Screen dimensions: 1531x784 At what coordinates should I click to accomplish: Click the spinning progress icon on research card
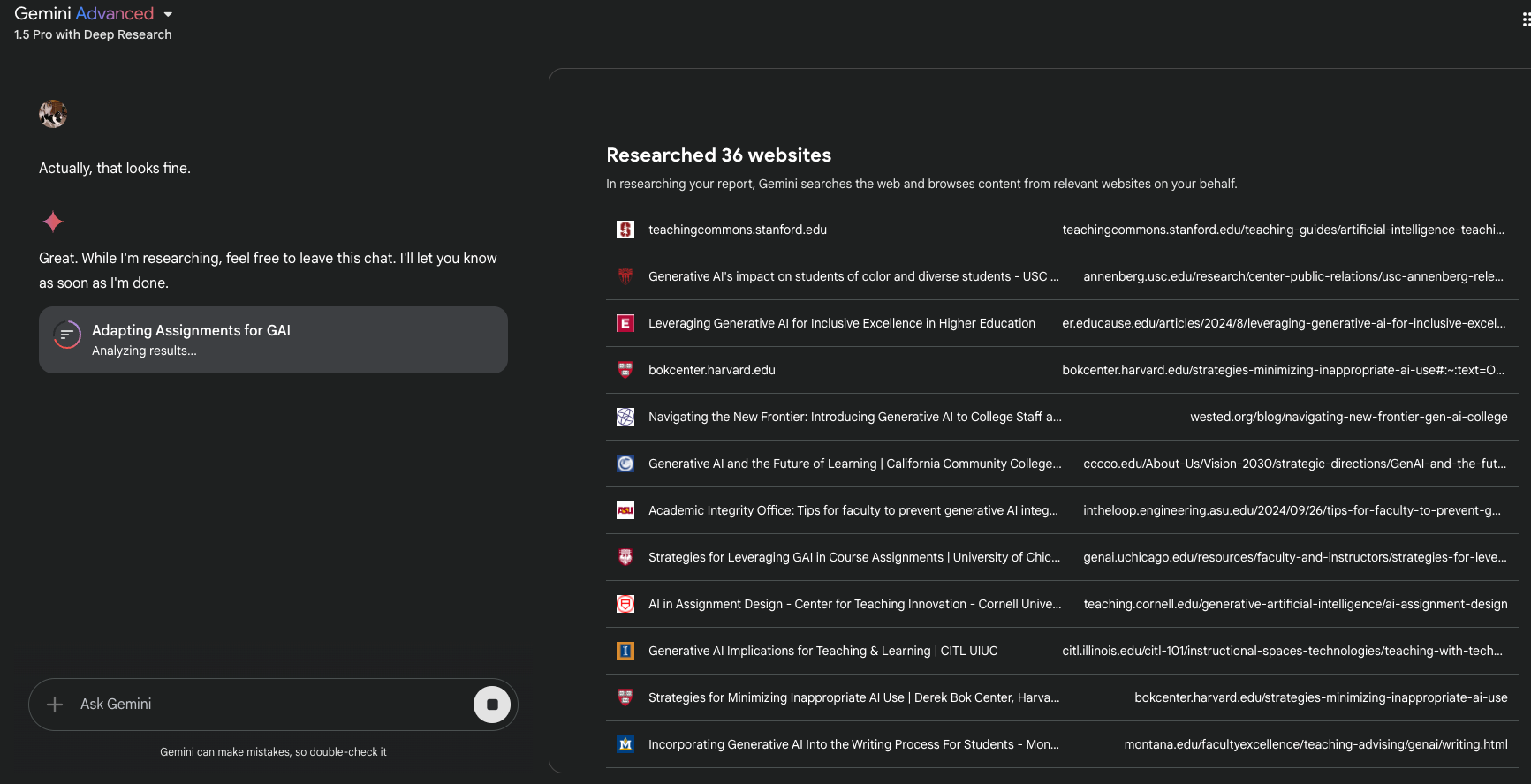click(x=67, y=335)
